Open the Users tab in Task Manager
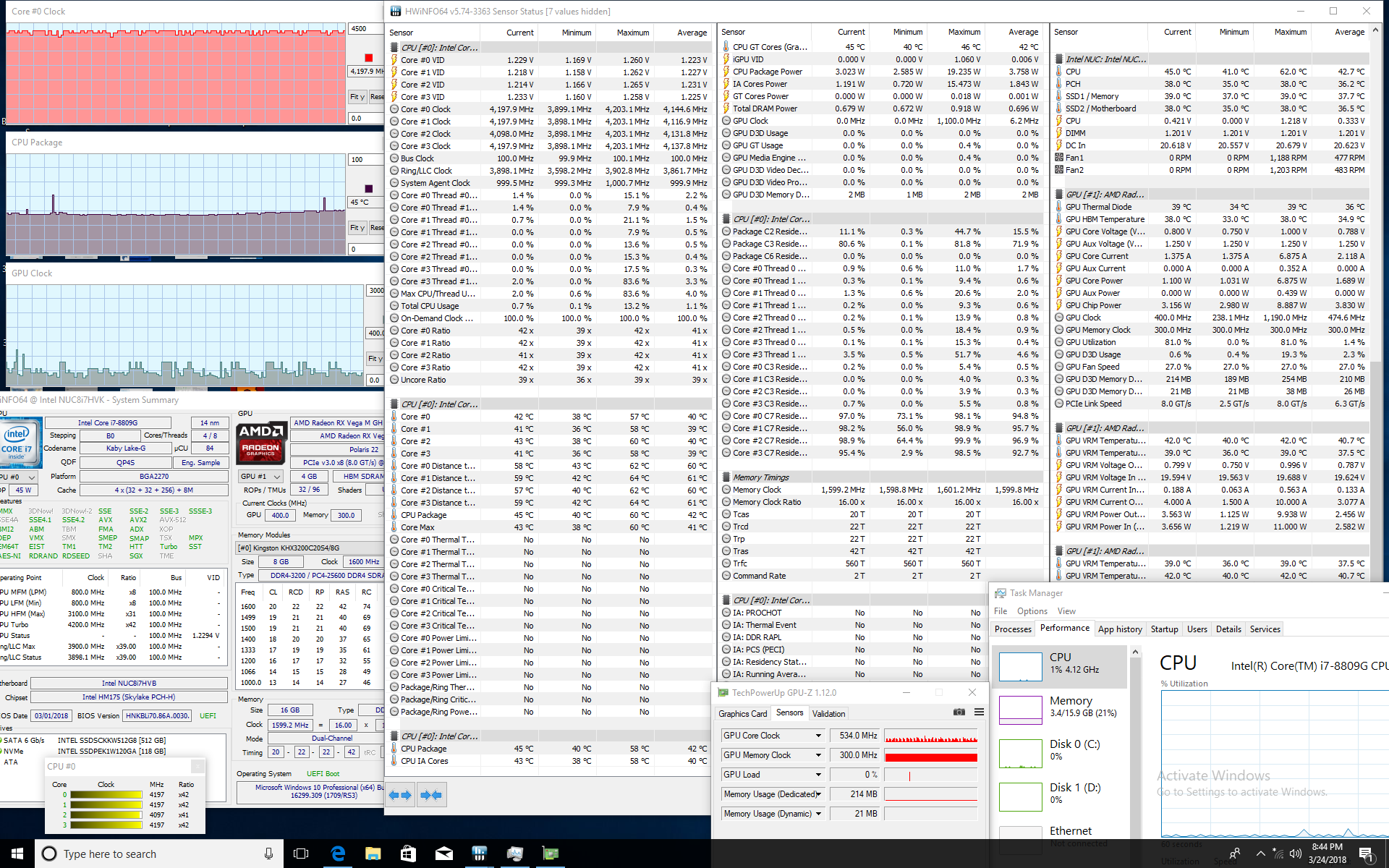1389x868 pixels. 1197,629
